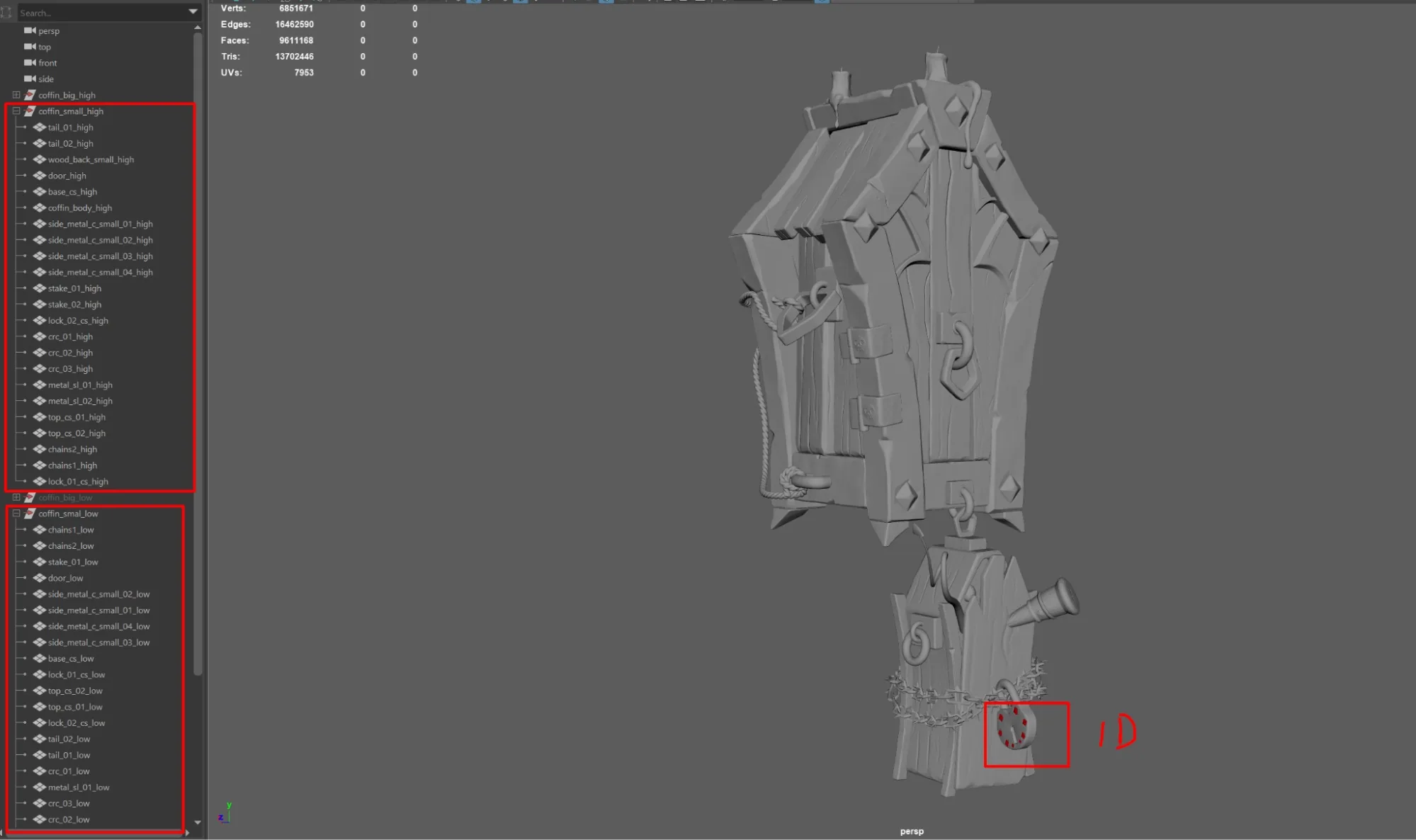Click the mesh icon beside base_cs_low
The image size is (1416, 840).
[40, 659]
